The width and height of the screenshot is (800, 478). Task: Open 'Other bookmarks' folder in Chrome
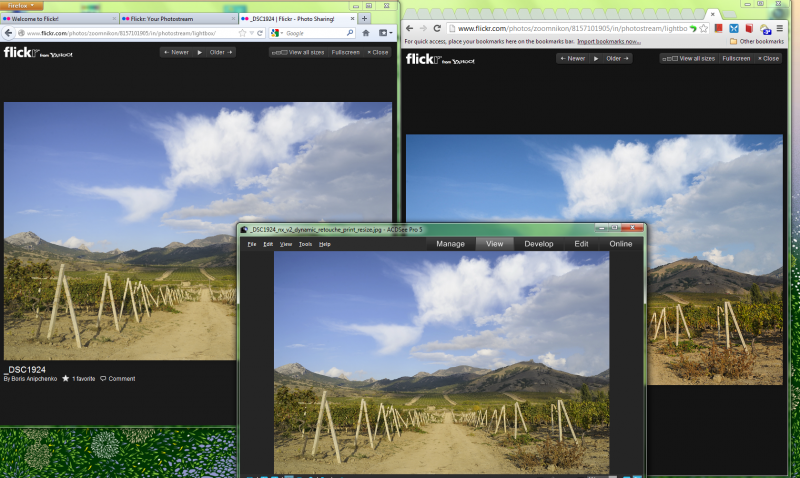[757, 41]
